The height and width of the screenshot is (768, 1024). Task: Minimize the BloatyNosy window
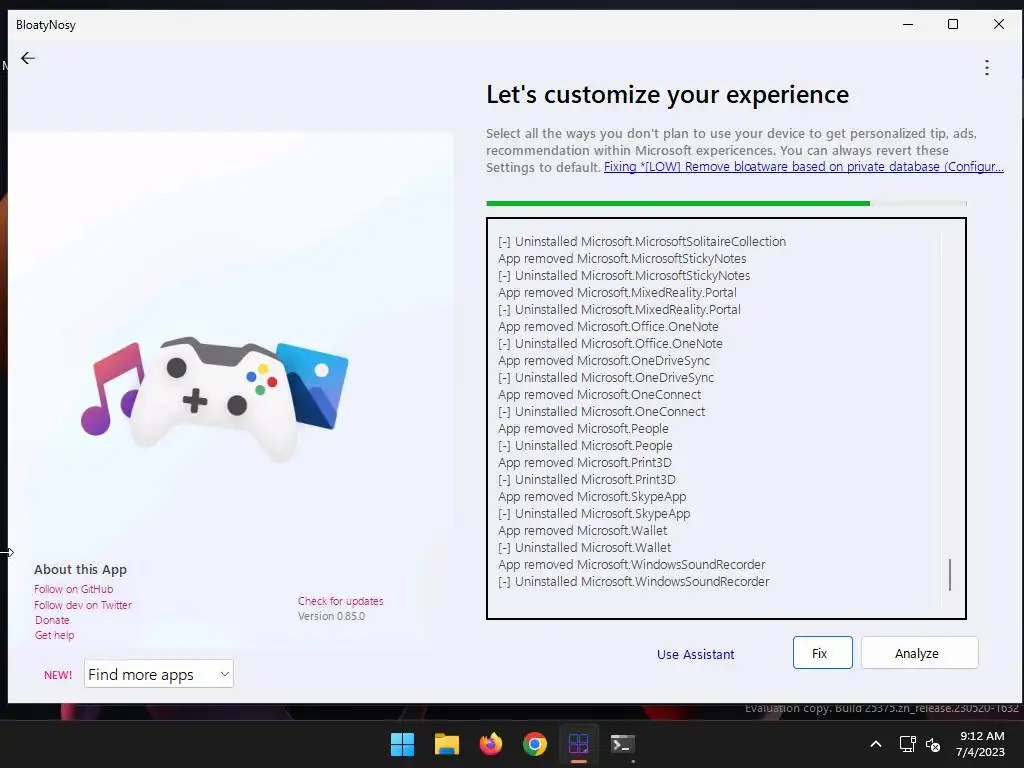pos(907,24)
